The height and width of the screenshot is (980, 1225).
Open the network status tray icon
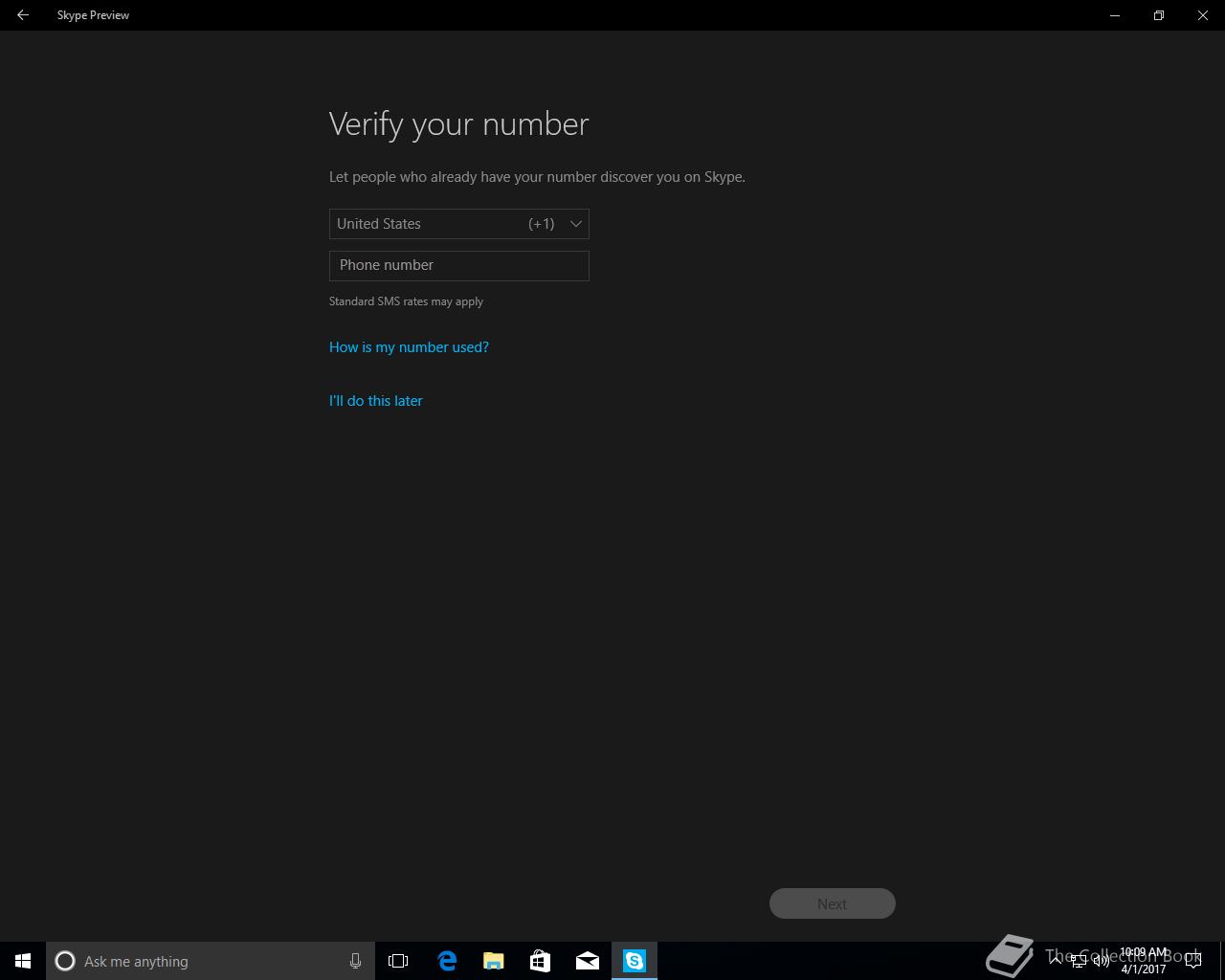click(1079, 961)
